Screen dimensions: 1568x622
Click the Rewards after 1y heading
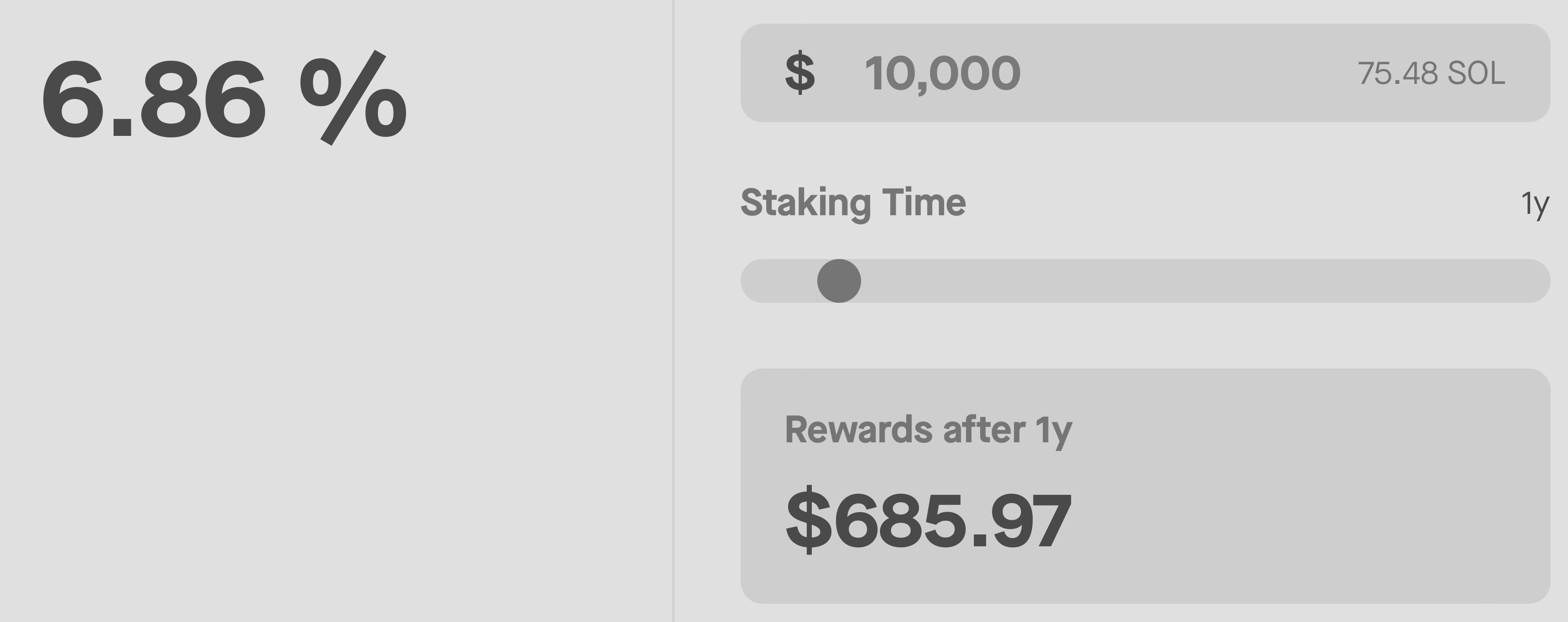pyautogui.click(x=928, y=431)
